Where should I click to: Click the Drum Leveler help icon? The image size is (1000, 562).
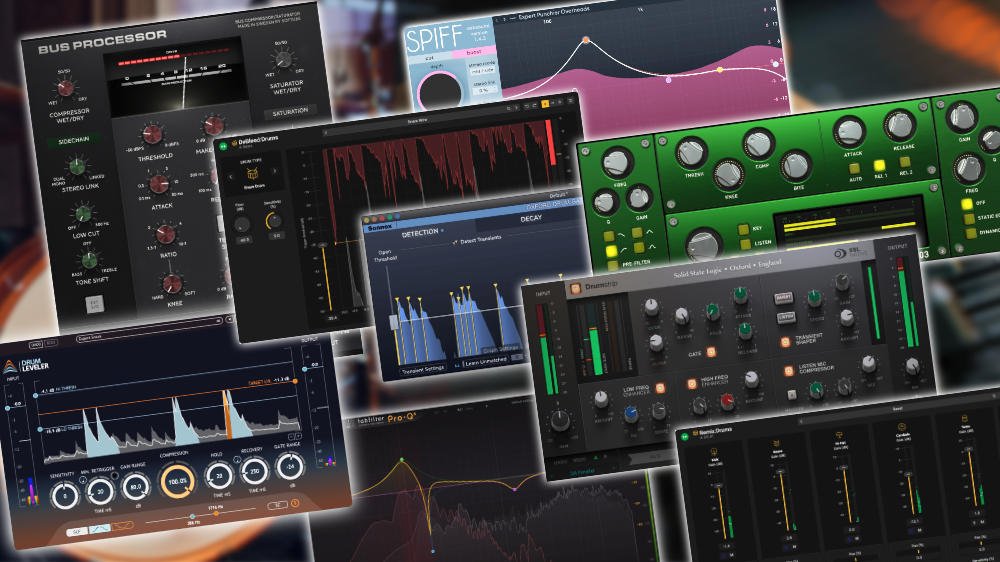pos(295,503)
